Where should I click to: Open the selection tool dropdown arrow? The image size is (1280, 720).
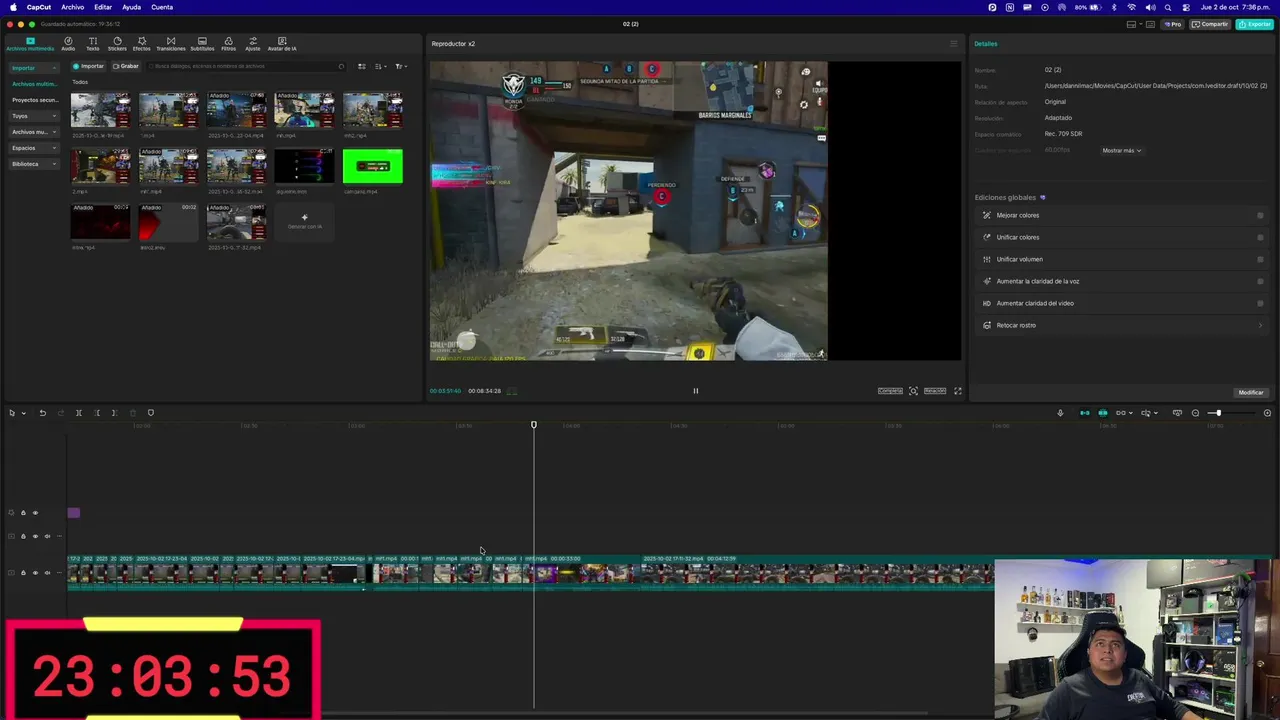[23, 413]
